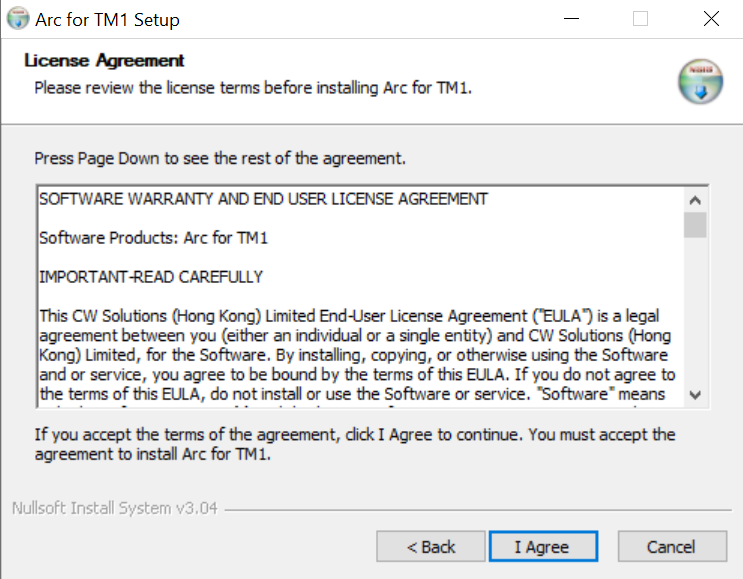Grab the license text scrollbar thumb

[x=696, y=224]
